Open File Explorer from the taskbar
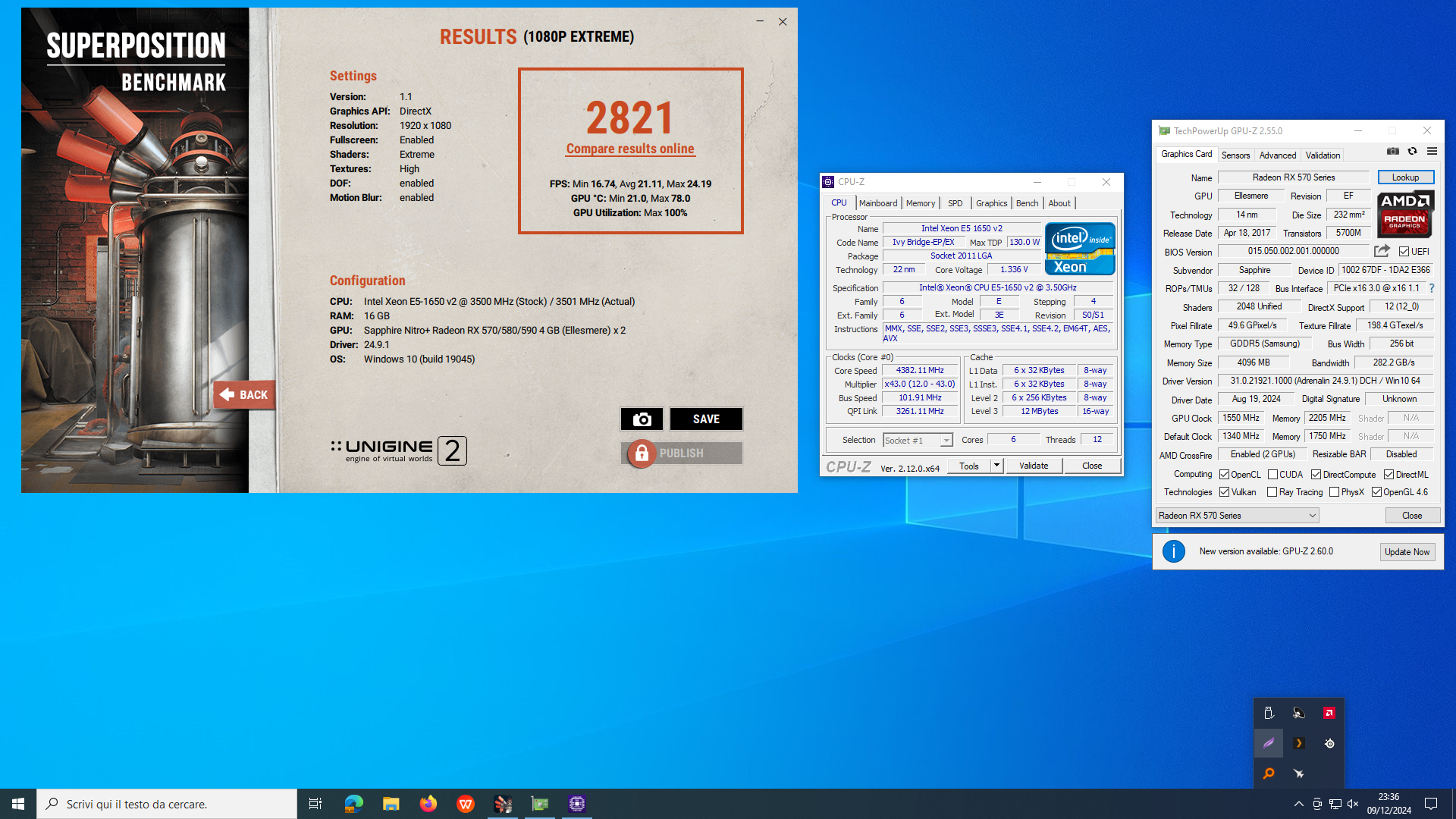 [x=391, y=804]
